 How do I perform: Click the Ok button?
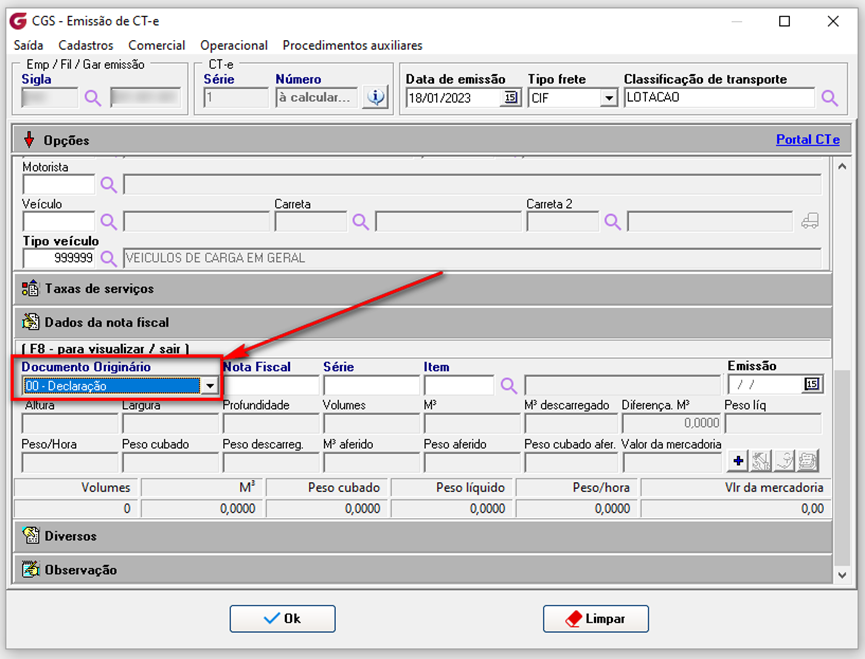pyautogui.click(x=282, y=618)
